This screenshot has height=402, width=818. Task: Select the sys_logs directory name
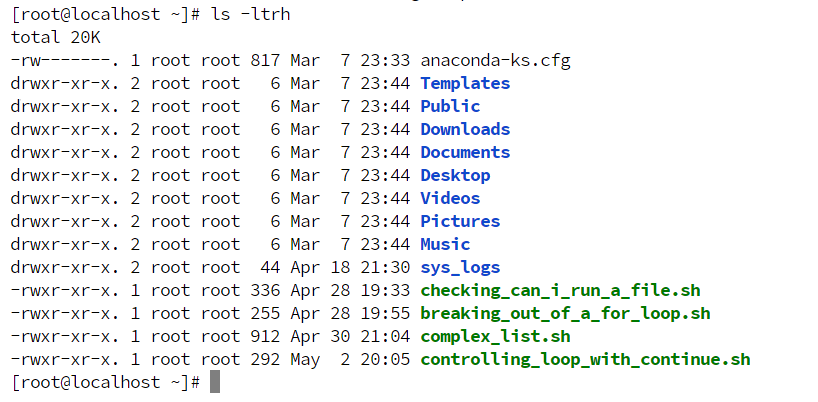[x=460, y=268]
